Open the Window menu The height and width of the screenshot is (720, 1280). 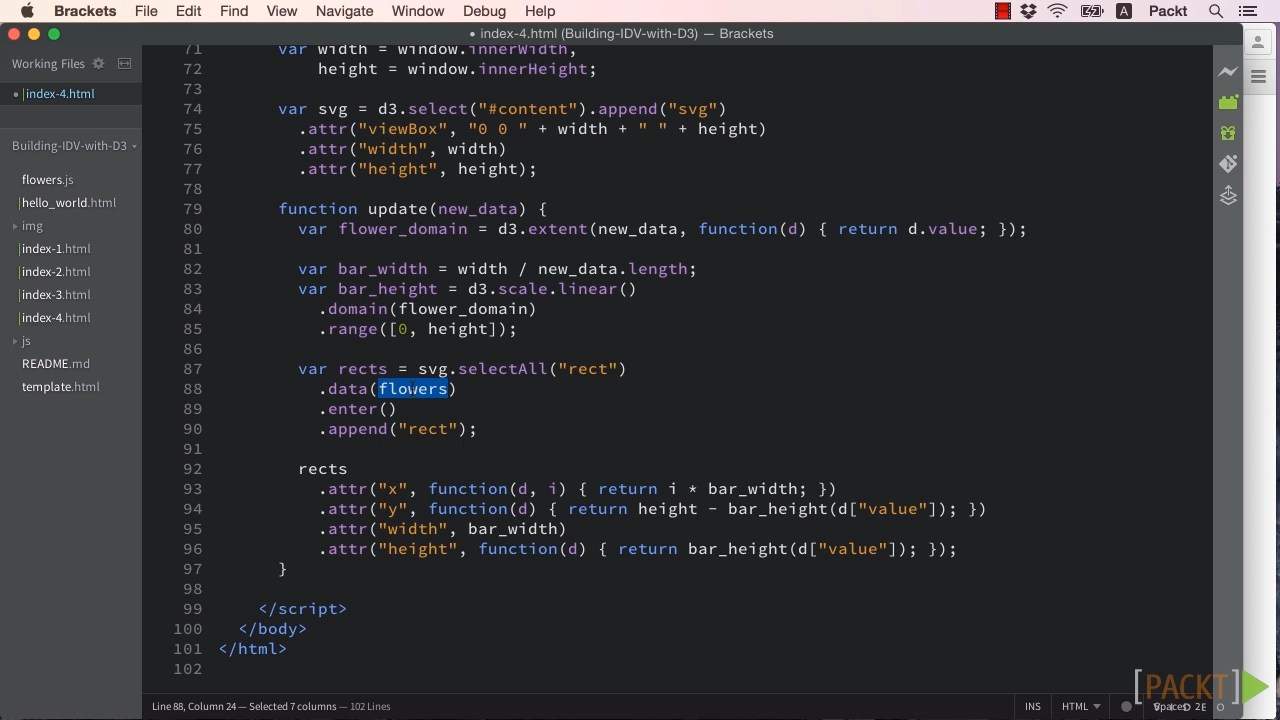point(418,11)
